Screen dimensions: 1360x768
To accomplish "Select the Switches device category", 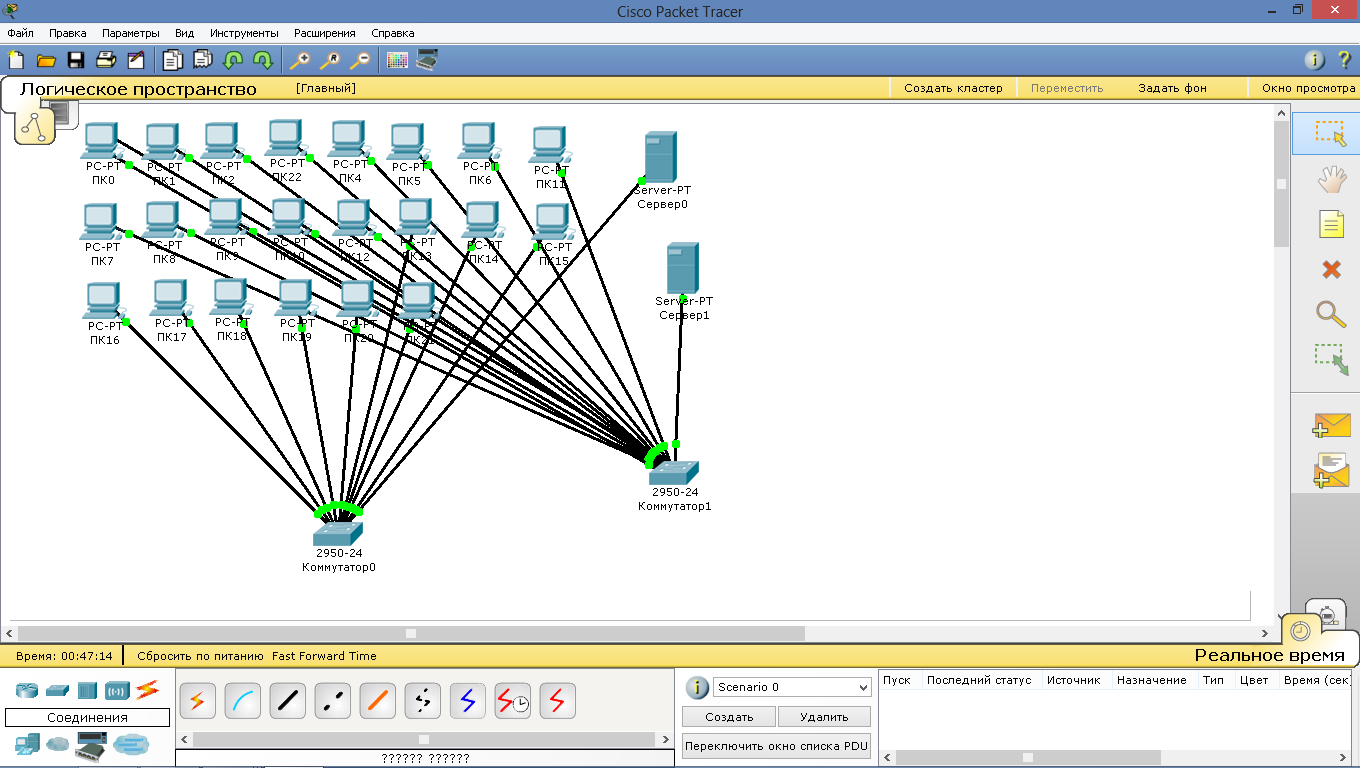I will [57, 690].
